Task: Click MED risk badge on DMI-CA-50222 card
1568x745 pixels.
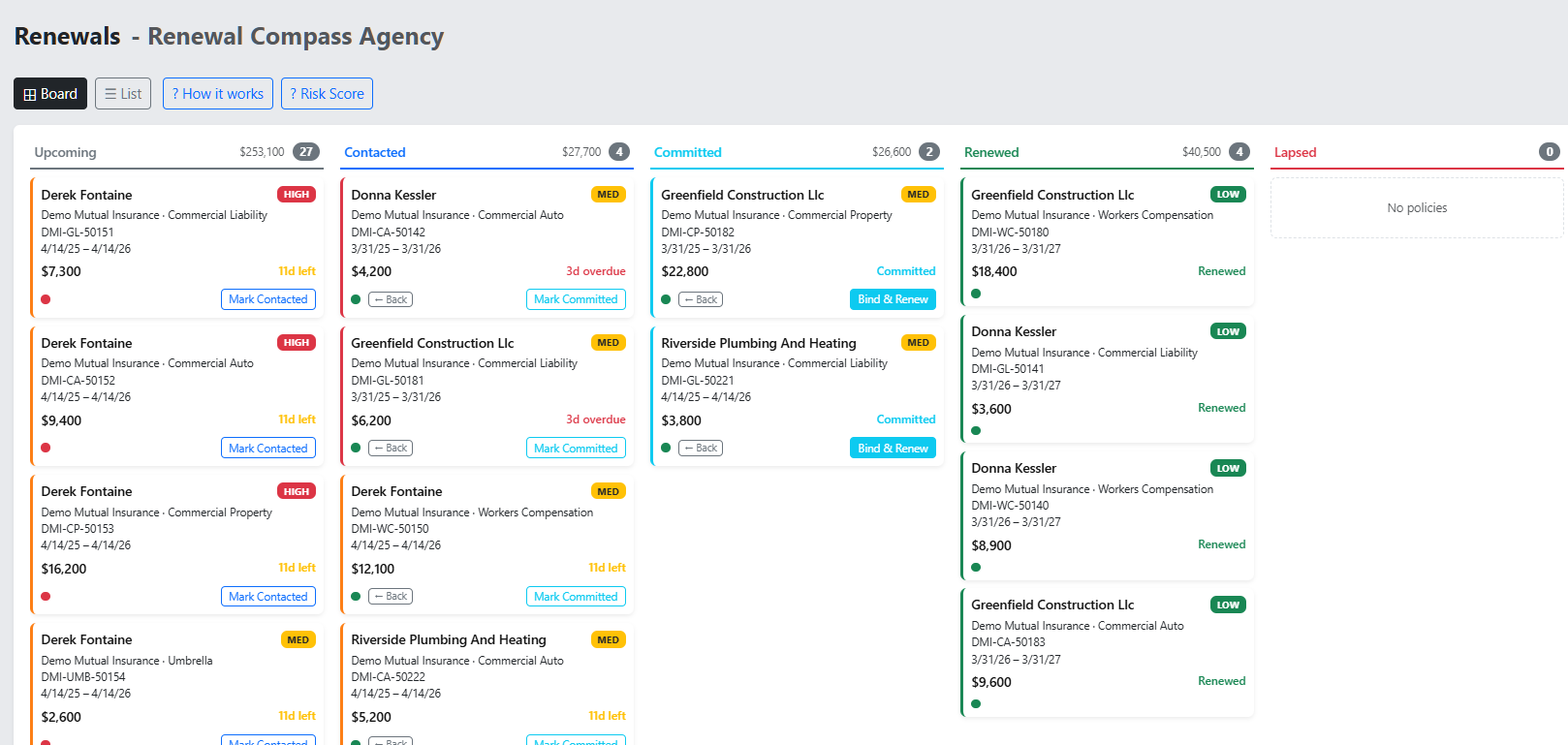Action: [x=609, y=639]
